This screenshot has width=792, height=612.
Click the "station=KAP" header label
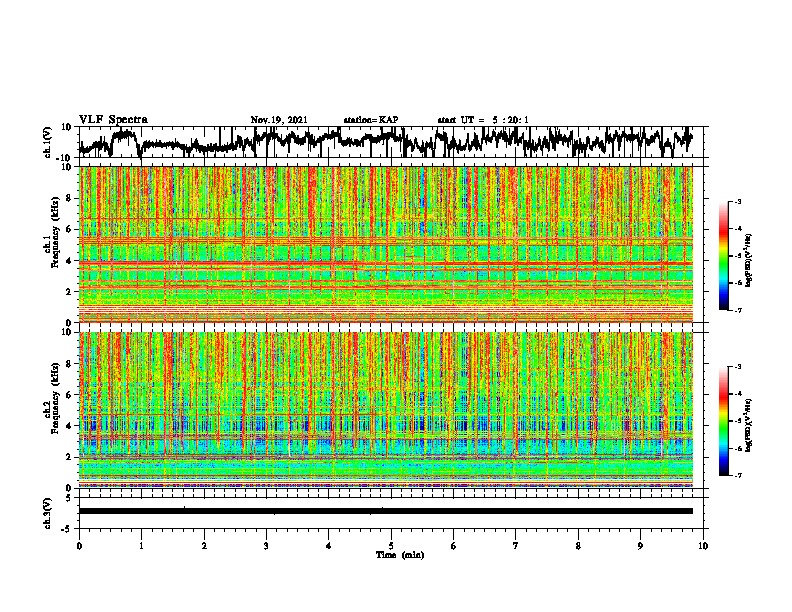[371, 120]
